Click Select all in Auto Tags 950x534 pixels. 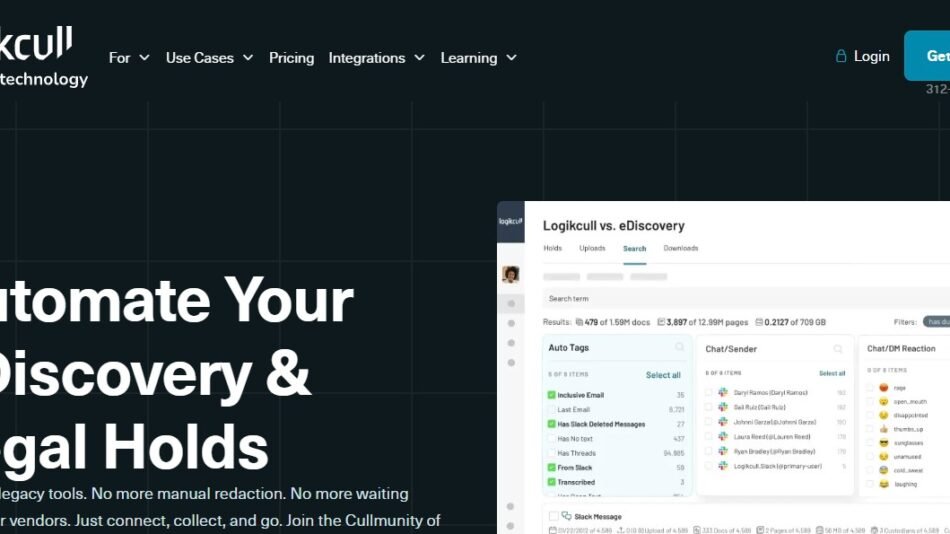click(x=663, y=375)
